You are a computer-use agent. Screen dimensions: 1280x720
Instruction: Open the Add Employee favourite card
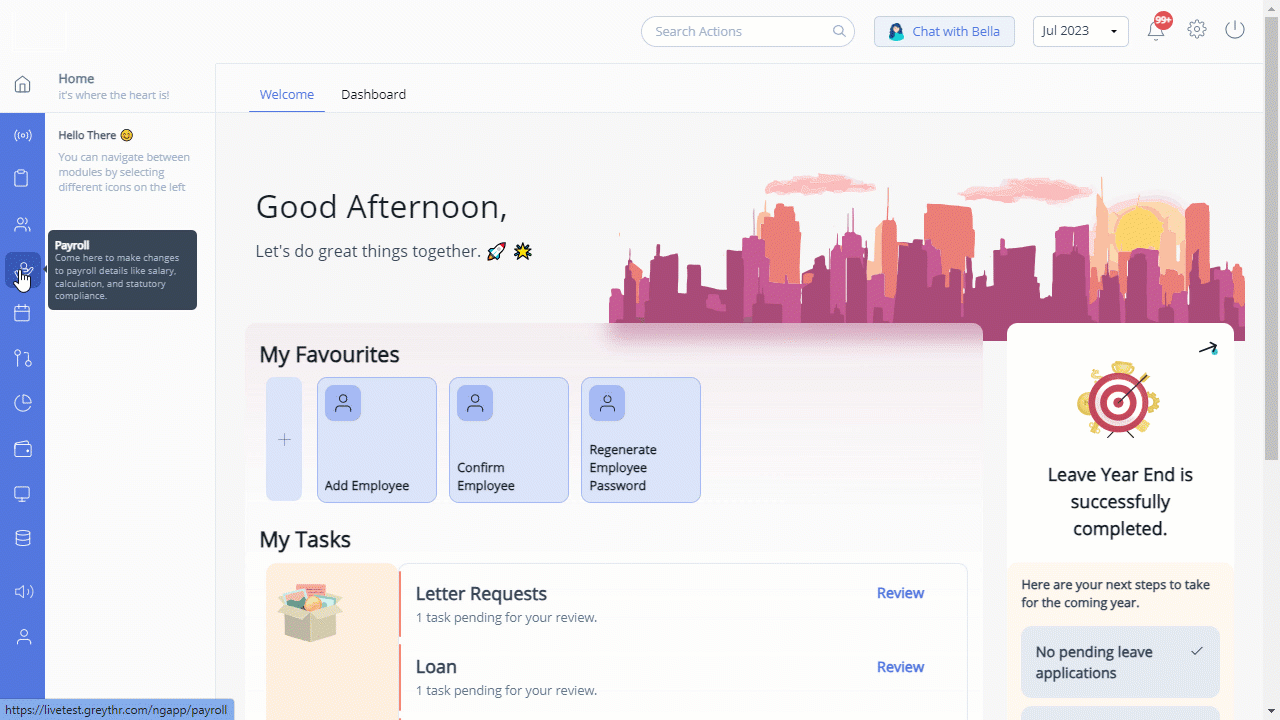[377, 440]
